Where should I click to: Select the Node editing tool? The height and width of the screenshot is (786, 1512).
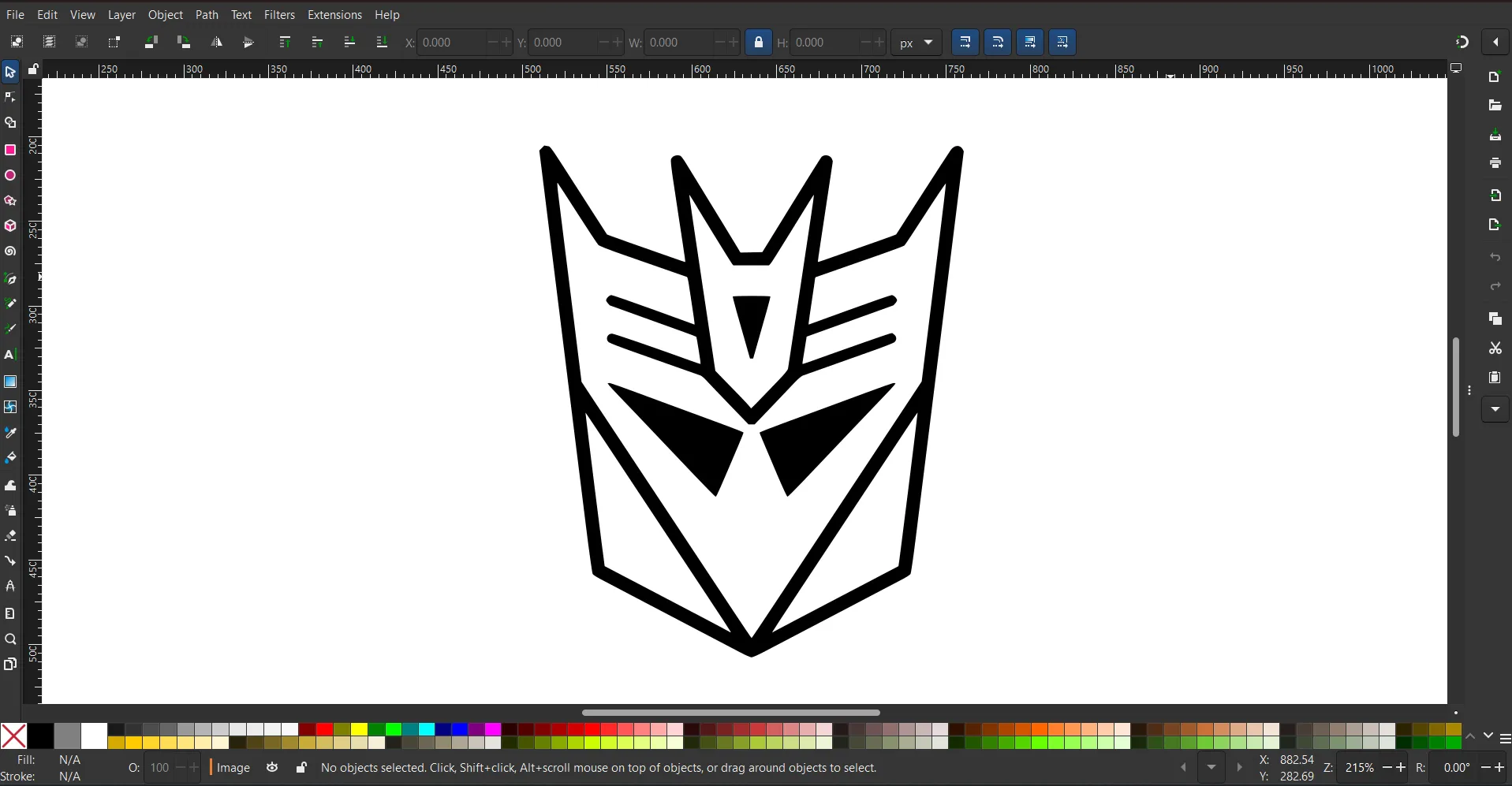click(10, 96)
